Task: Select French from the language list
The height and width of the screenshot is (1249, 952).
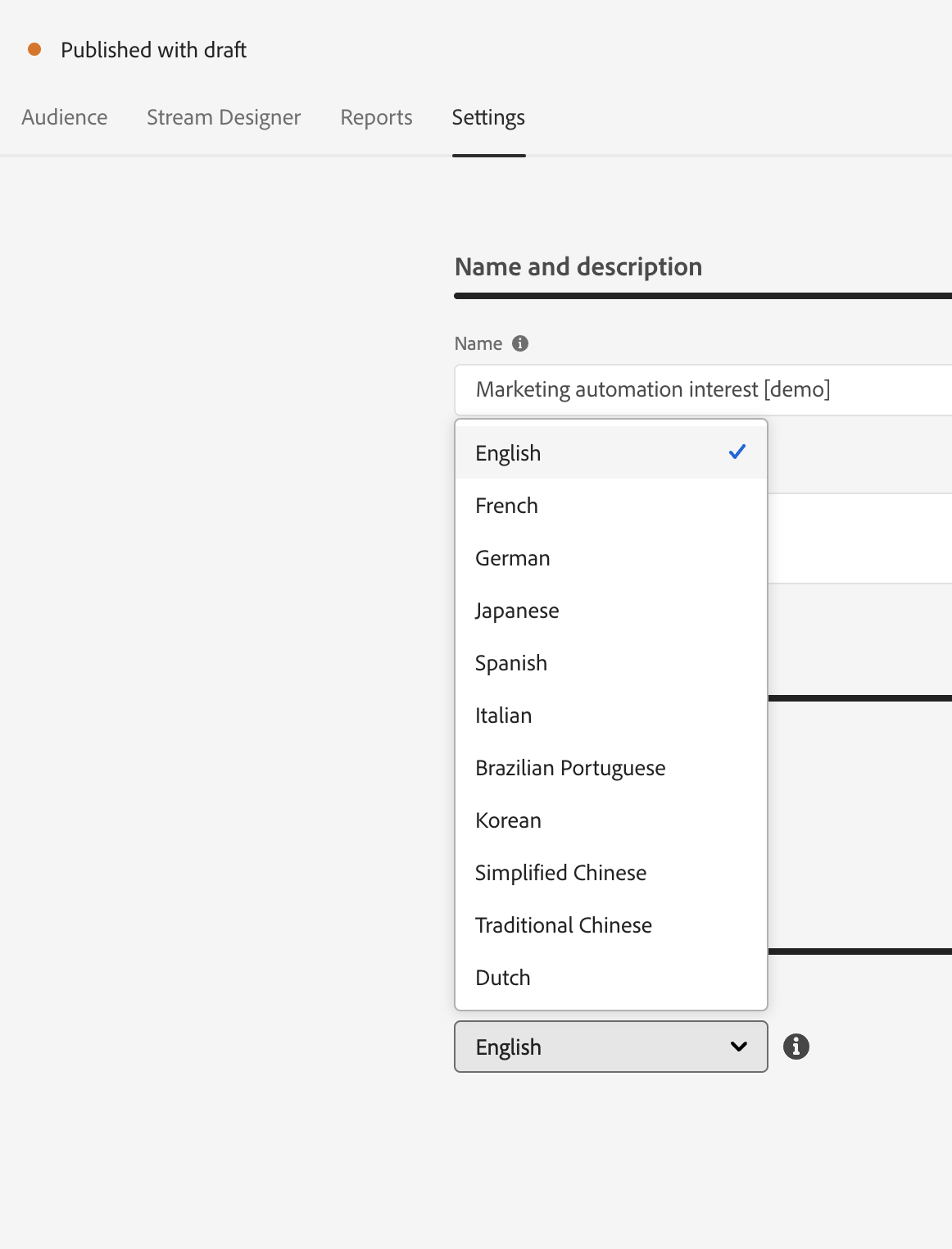Action: (506, 506)
